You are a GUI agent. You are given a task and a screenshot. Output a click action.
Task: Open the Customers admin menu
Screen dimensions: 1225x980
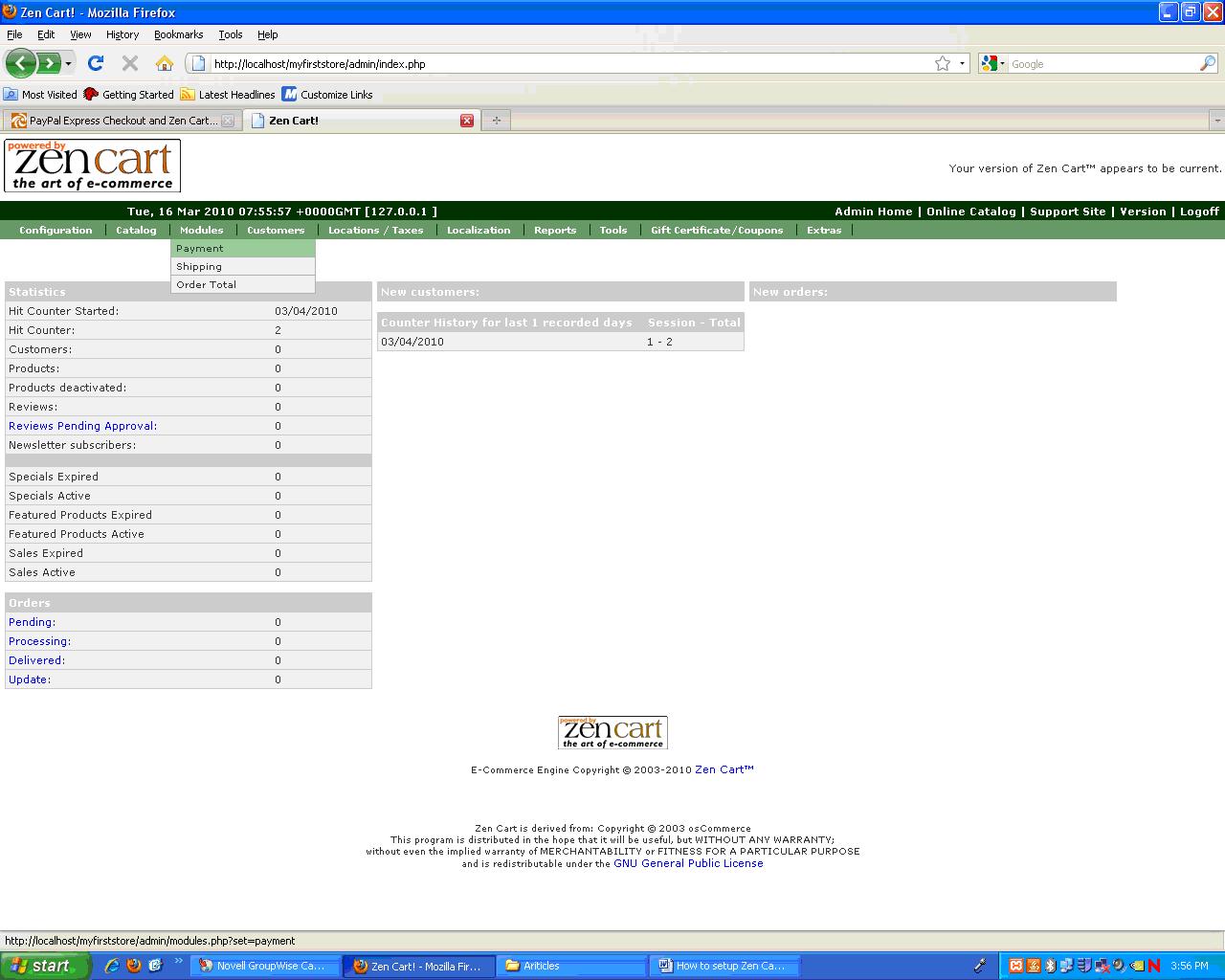pyautogui.click(x=276, y=231)
